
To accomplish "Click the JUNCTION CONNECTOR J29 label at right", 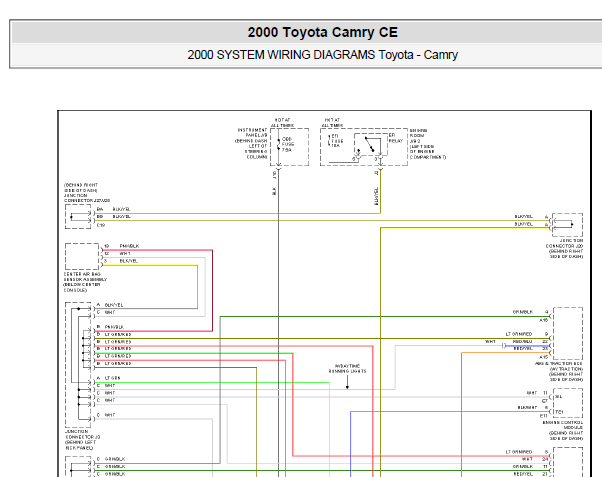I will [564, 248].
